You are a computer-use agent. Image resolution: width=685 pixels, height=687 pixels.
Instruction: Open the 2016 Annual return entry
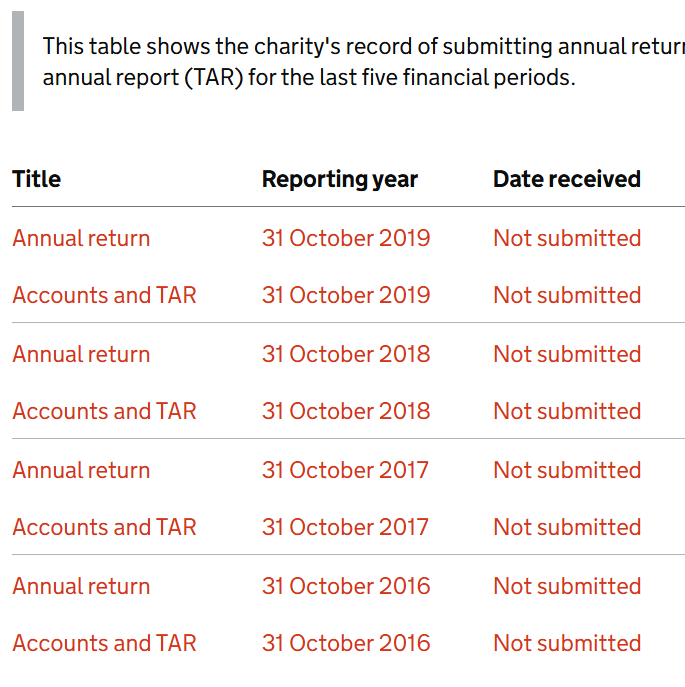(x=81, y=586)
